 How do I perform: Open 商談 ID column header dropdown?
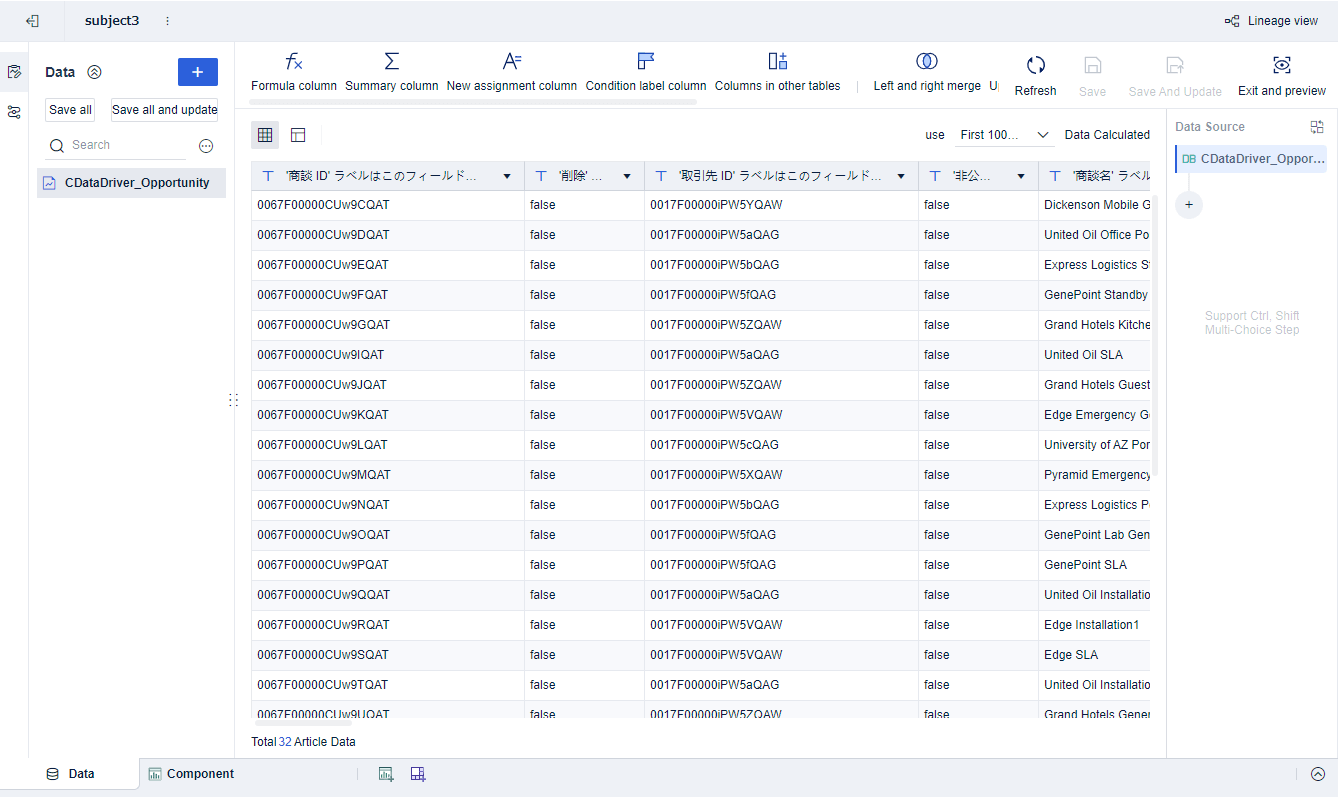click(507, 176)
